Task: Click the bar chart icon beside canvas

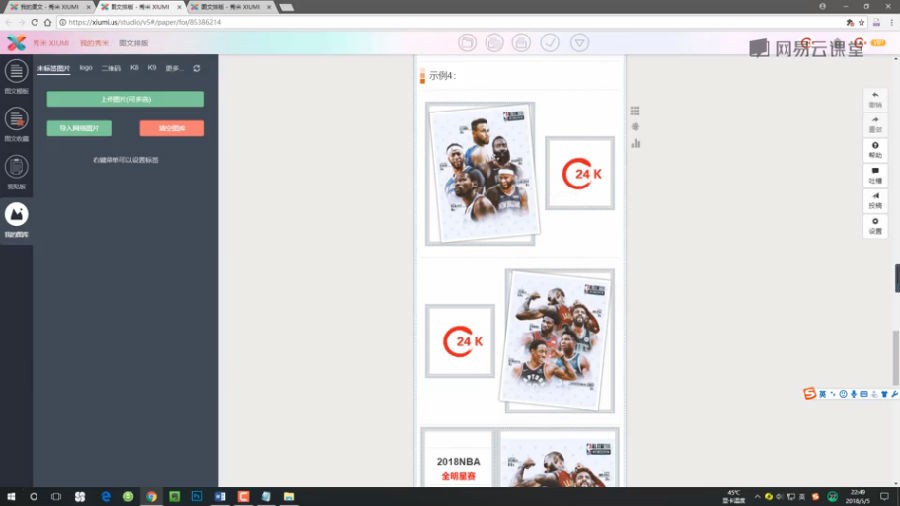Action: tap(635, 143)
